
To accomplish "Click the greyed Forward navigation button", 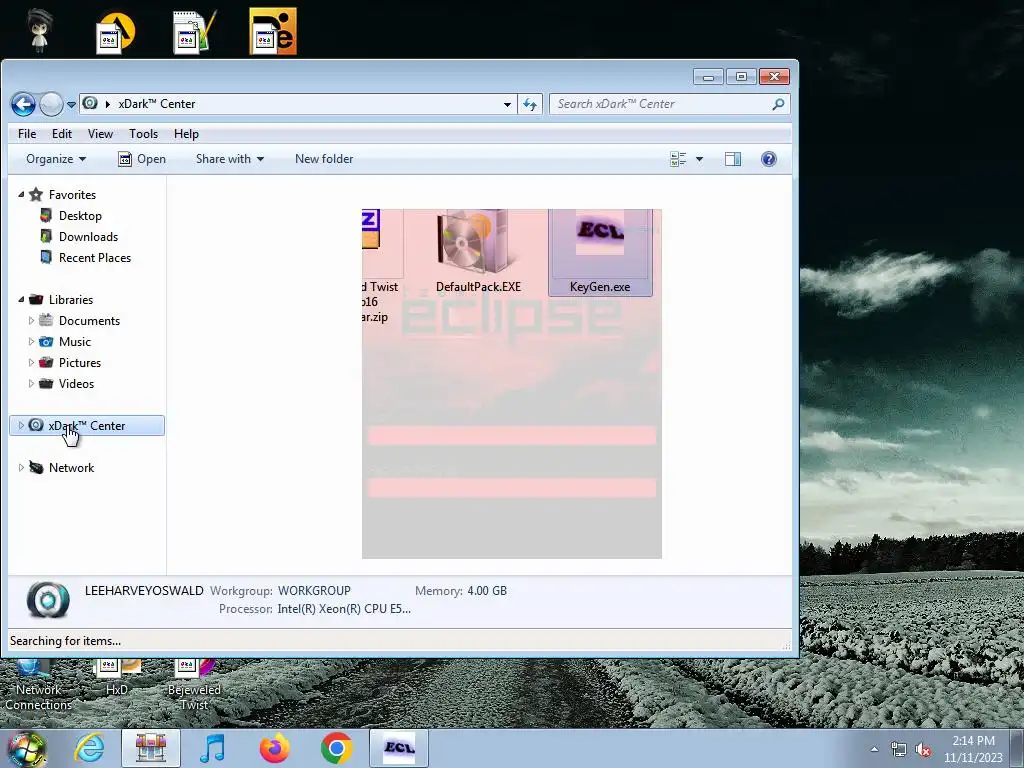I will (51, 104).
